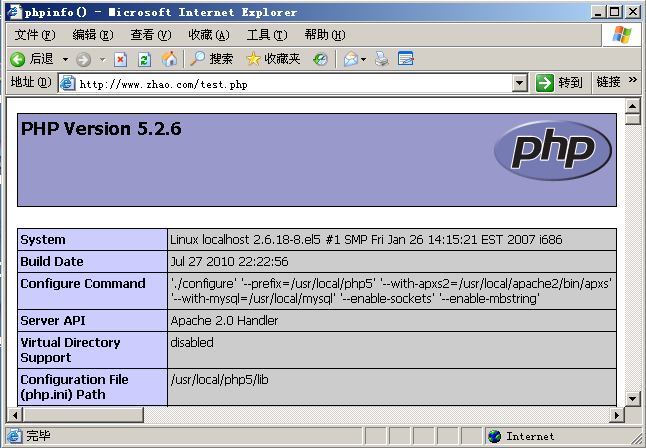This screenshot has width=646, height=448.
Task: Open the 查看(V) View menu
Action: (151, 35)
